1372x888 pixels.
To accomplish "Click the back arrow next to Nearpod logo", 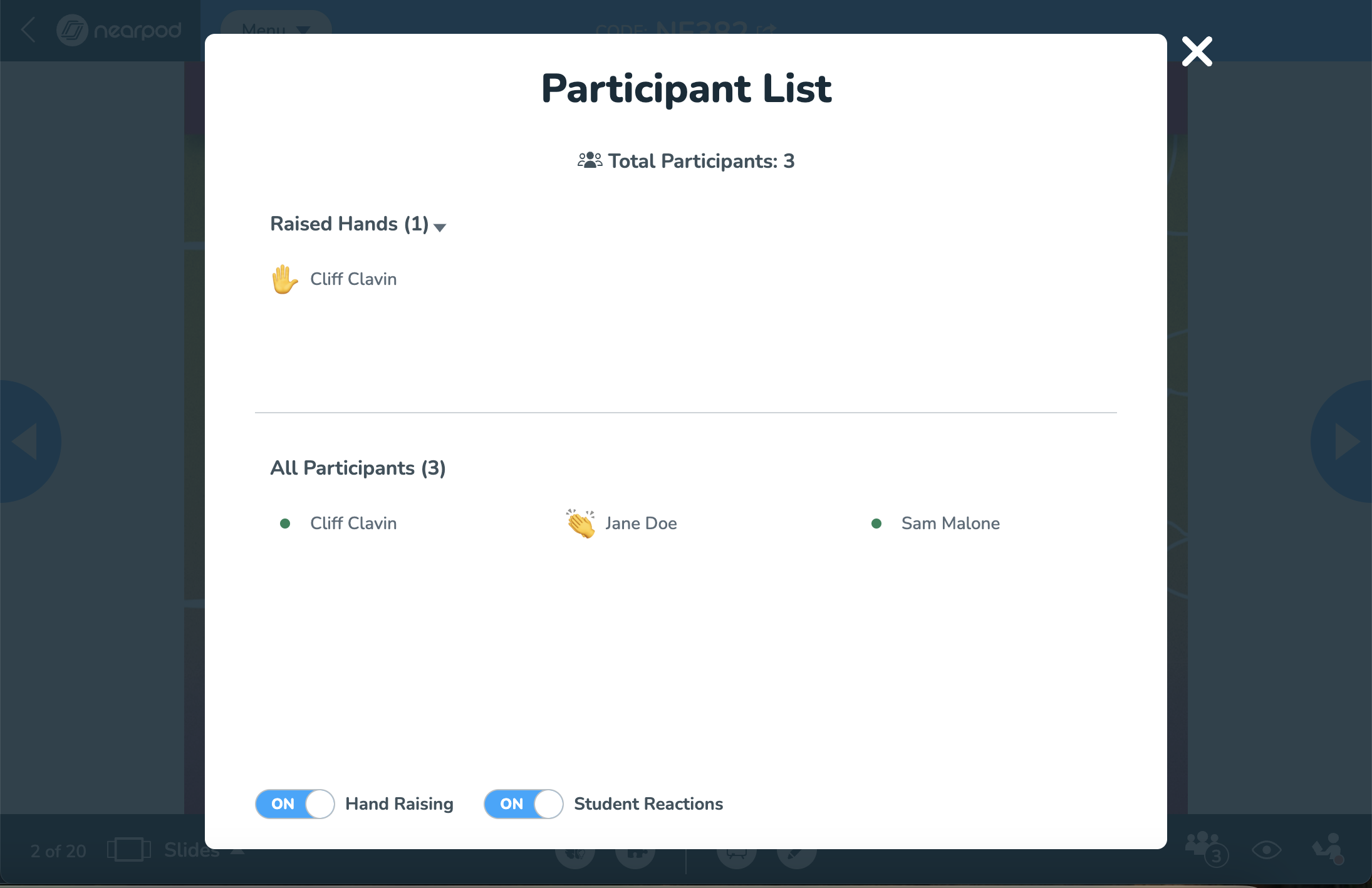I will 28,30.
